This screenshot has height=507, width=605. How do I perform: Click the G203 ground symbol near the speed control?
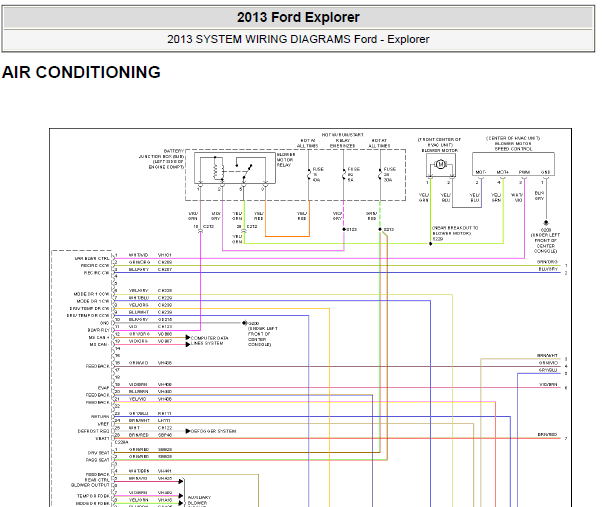click(x=546, y=223)
